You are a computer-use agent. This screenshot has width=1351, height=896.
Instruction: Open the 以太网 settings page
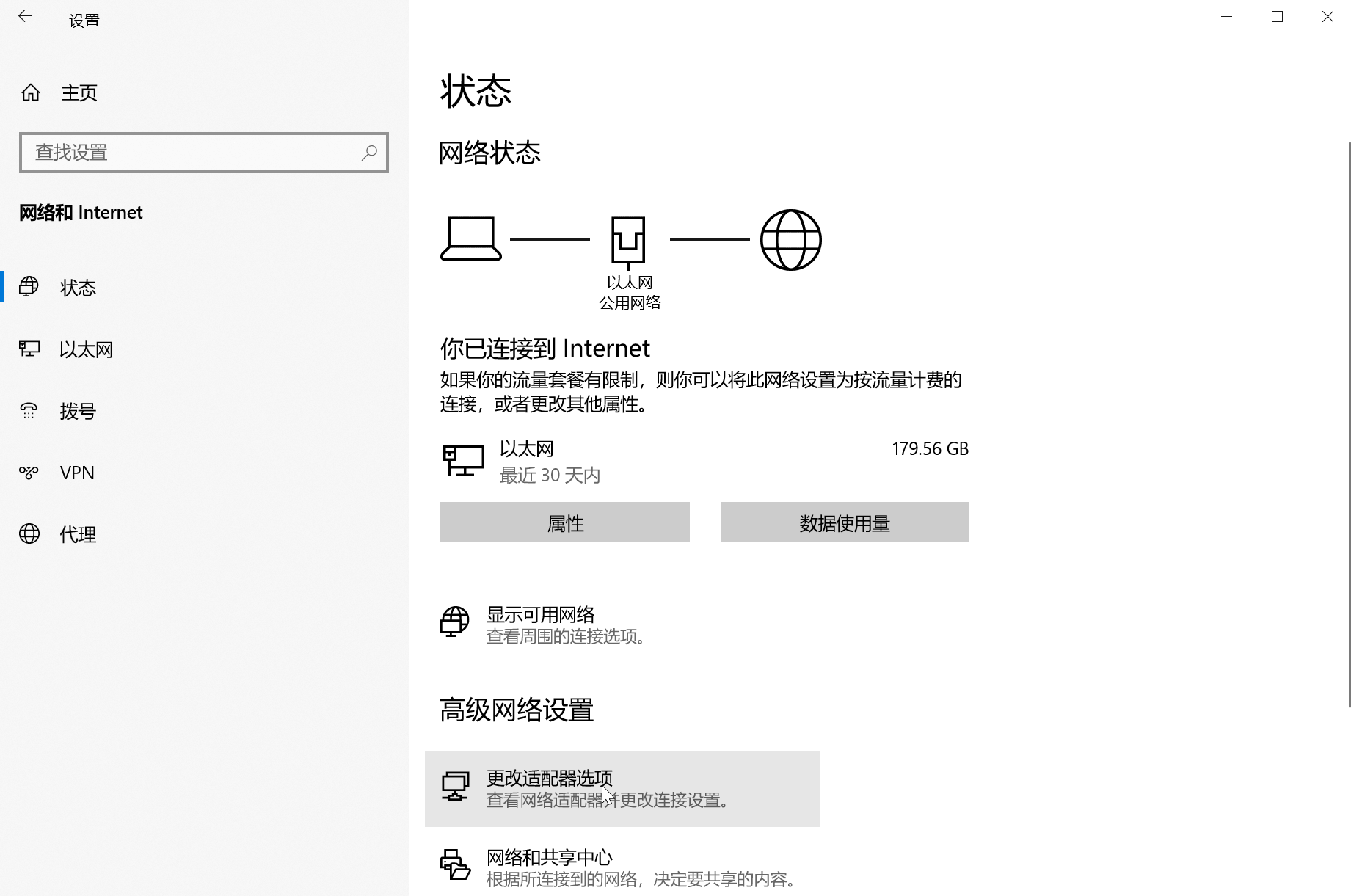86,350
